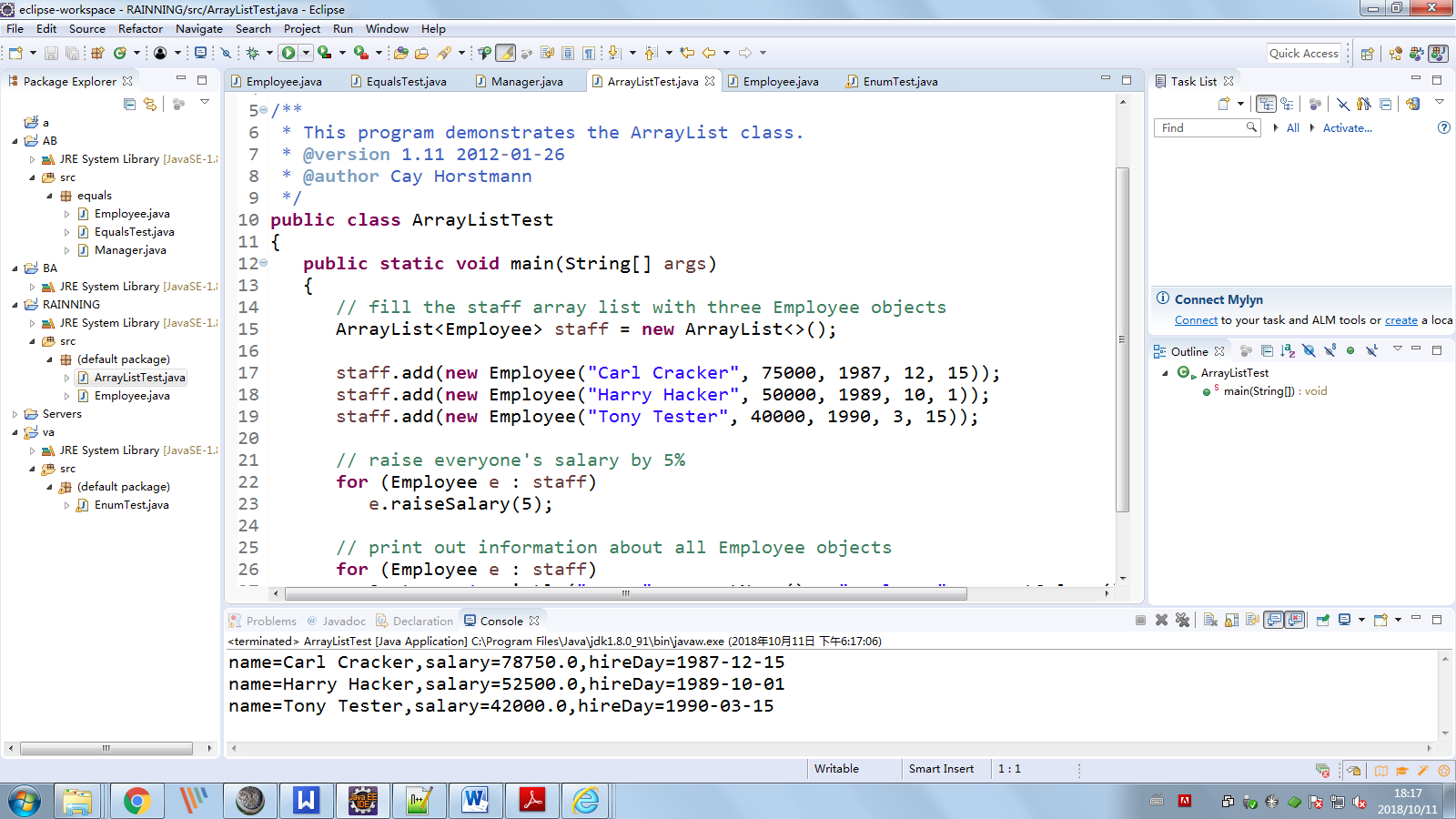Toggle Link with Editor in Package Explorer
Image resolution: width=1456 pixels, height=819 pixels.
click(x=150, y=104)
